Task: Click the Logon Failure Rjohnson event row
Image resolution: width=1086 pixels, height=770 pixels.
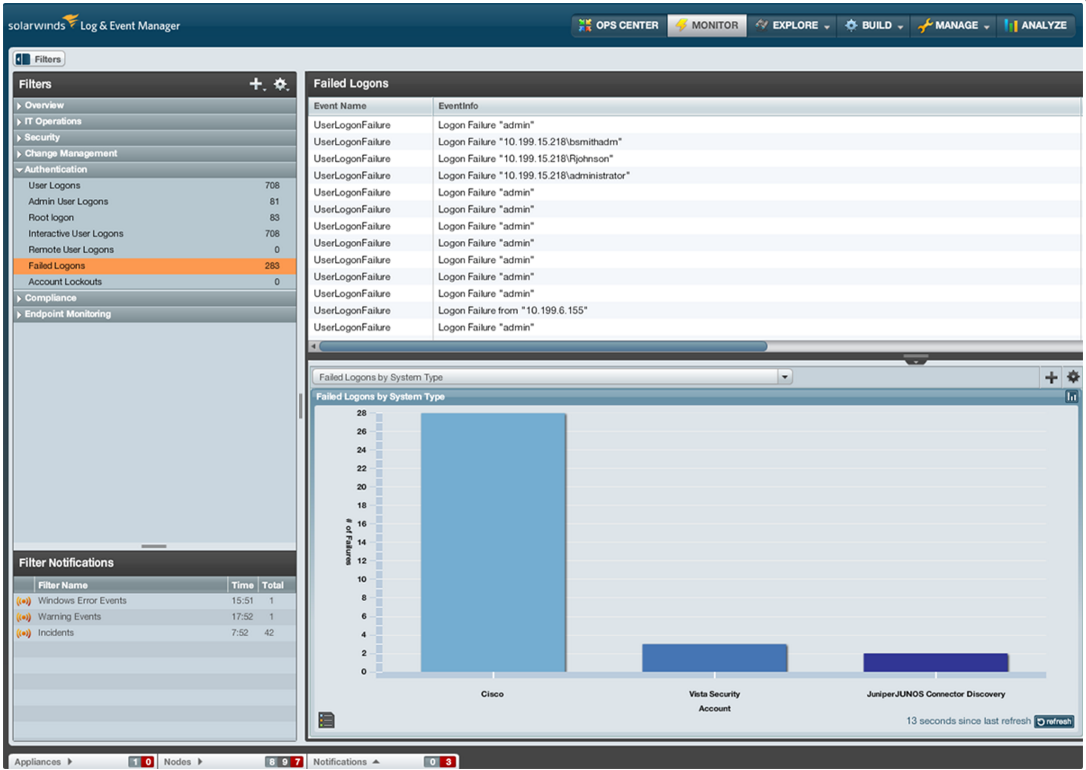Action: (695, 159)
